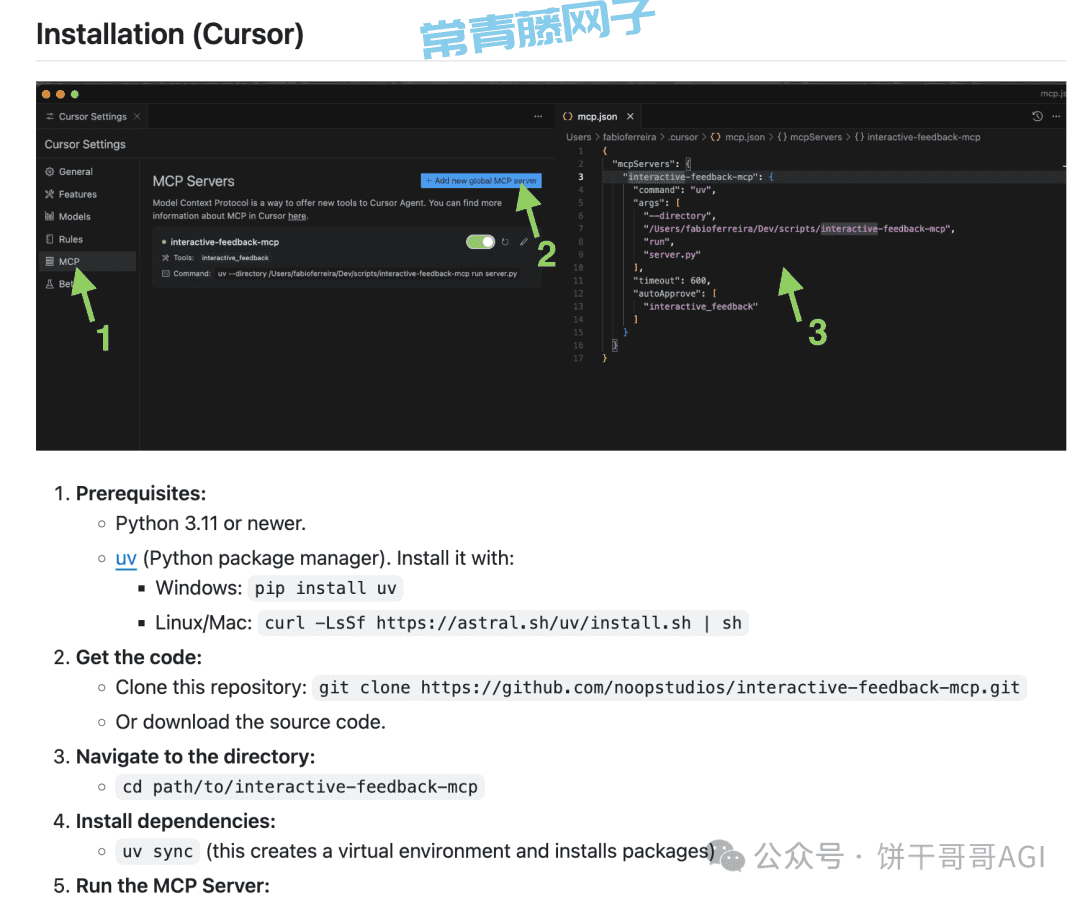Open the timeline history icon in editor
Image resolution: width=1080 pixels, height=900 pixels.
click(1037, 117)
